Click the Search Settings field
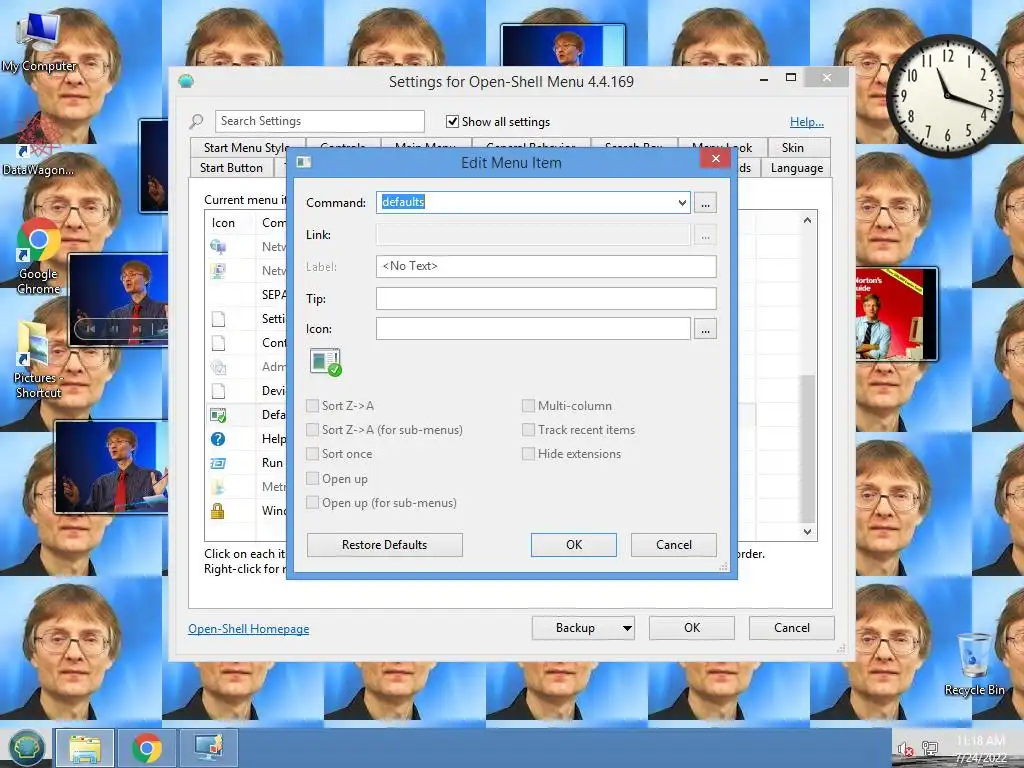1024x768 pixels. [x=320, y=121]
